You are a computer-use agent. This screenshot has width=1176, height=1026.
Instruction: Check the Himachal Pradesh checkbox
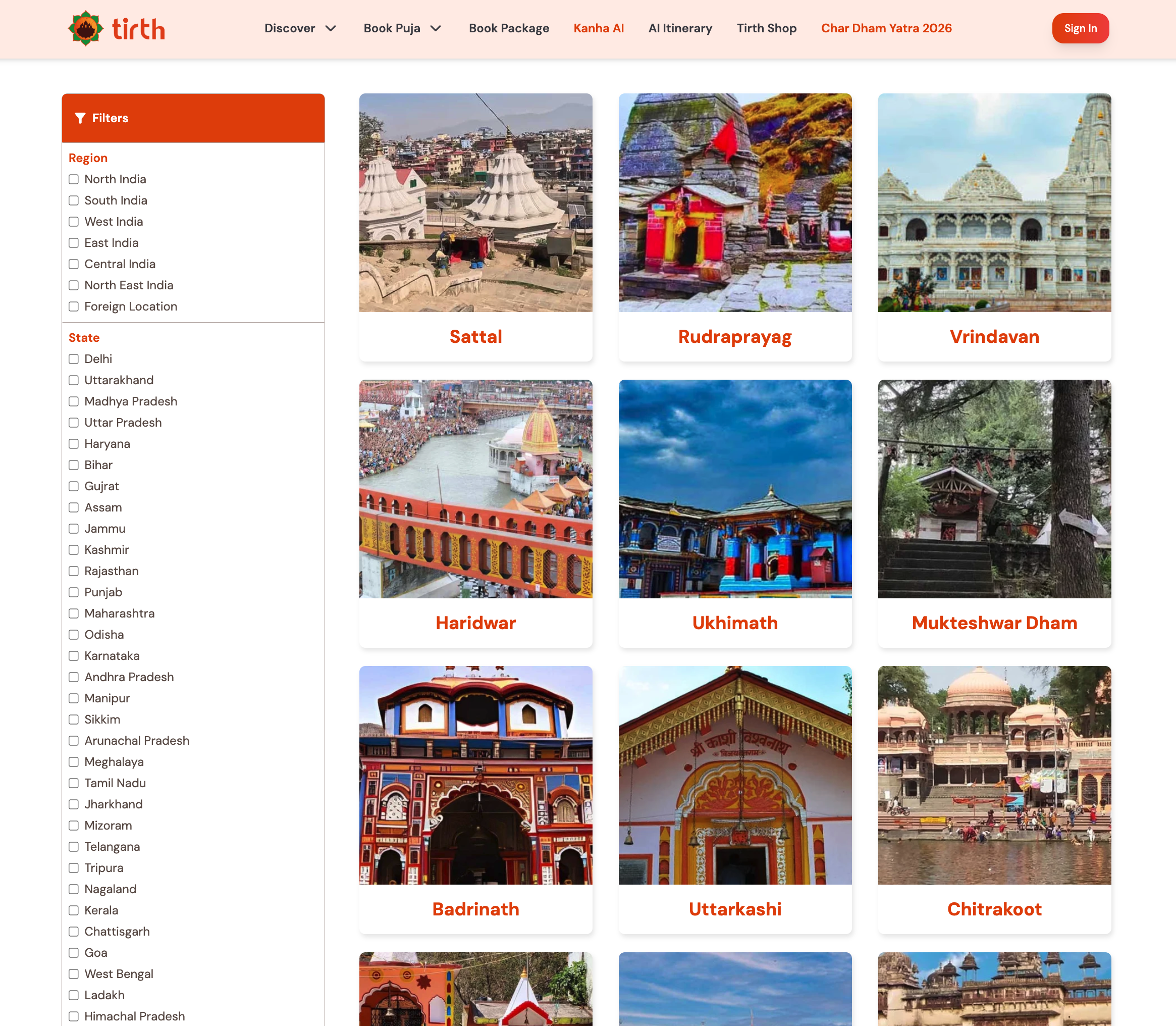pos(74,1016)
